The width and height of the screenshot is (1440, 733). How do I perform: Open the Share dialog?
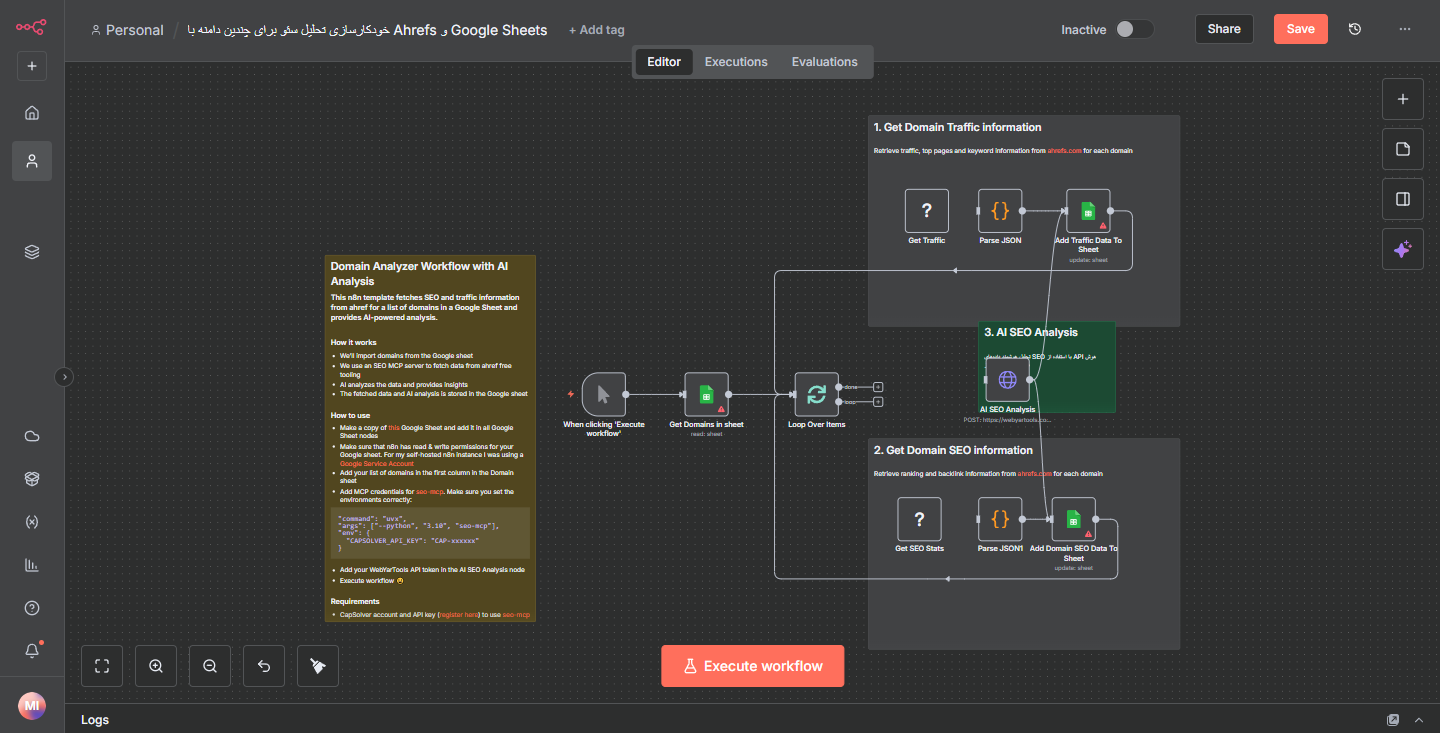(1224, 29)
